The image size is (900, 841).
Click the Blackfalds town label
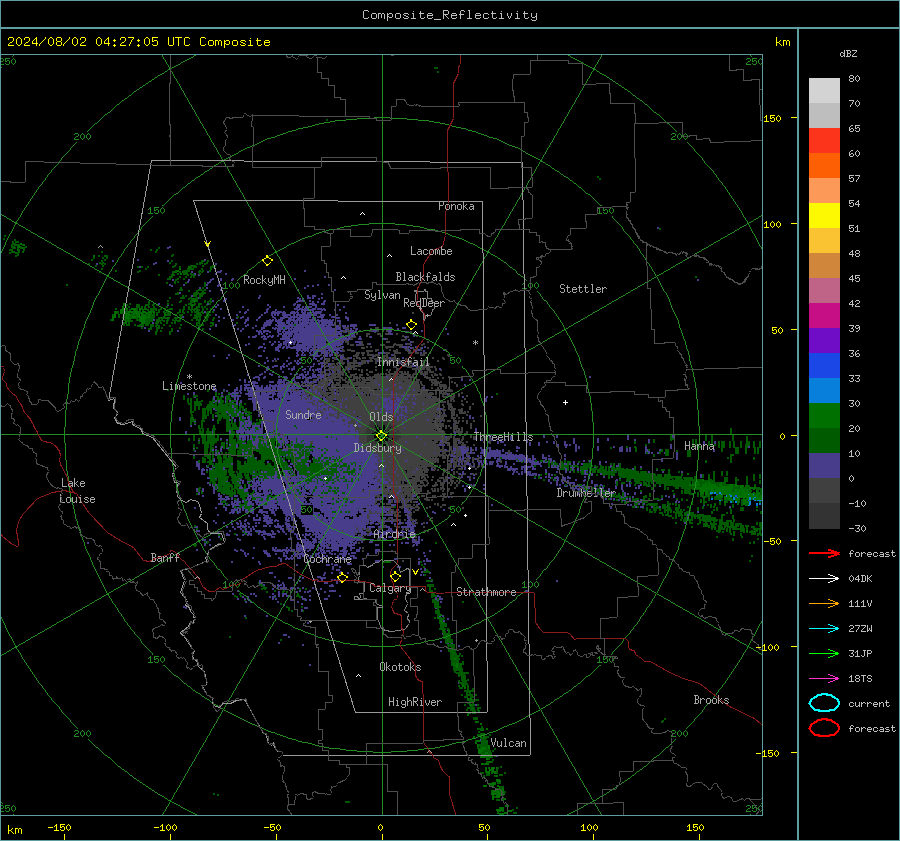(425, 277)
